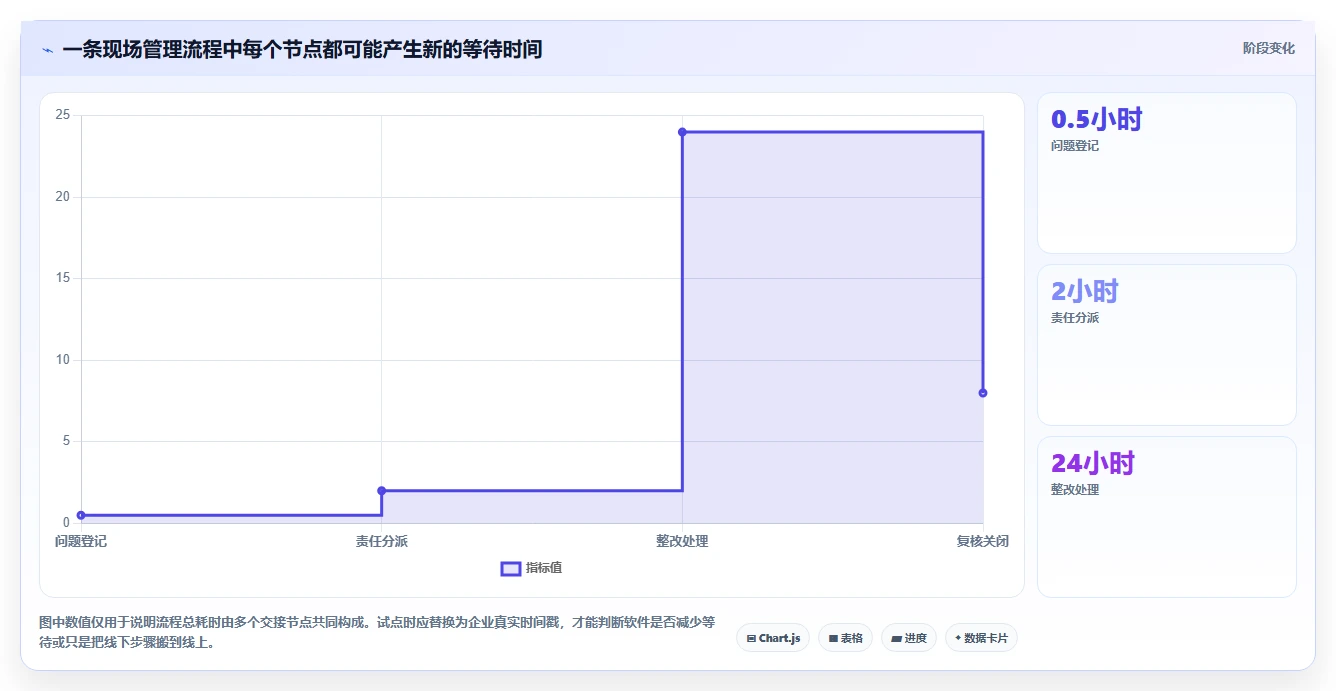Click the Chart.js tag icon
The width and height of the screenshot is (1336, 691).
[751, 638]
